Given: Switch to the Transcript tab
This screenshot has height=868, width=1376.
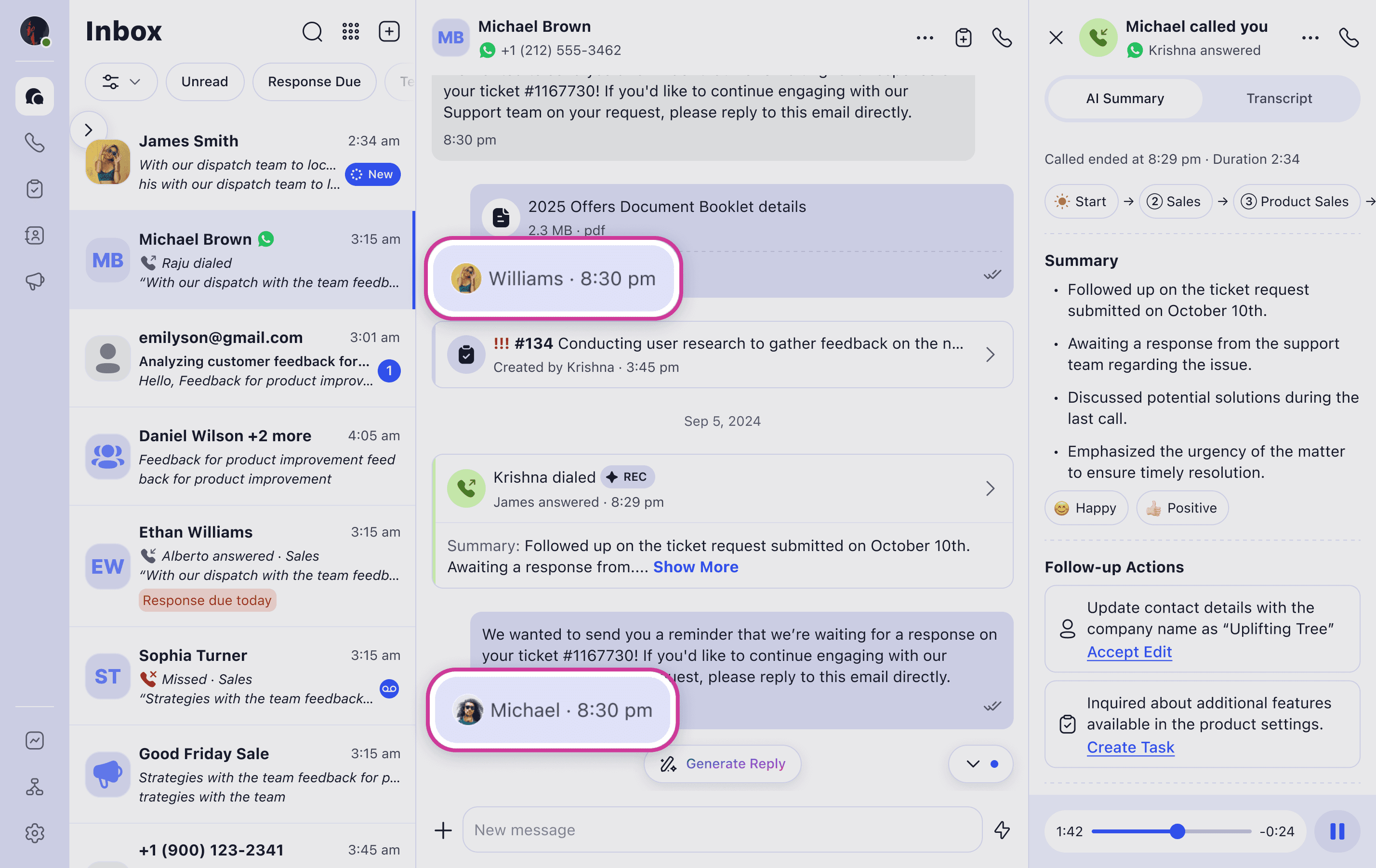Looking at the screenshot, I should pos(1279,98).
